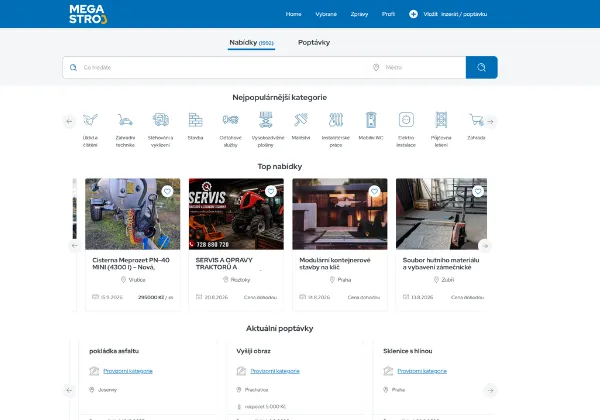Open the Zahradní technika lawnmower icon
Image resolution: width=600 pixels, height=420 pixels.
(125, 120)
